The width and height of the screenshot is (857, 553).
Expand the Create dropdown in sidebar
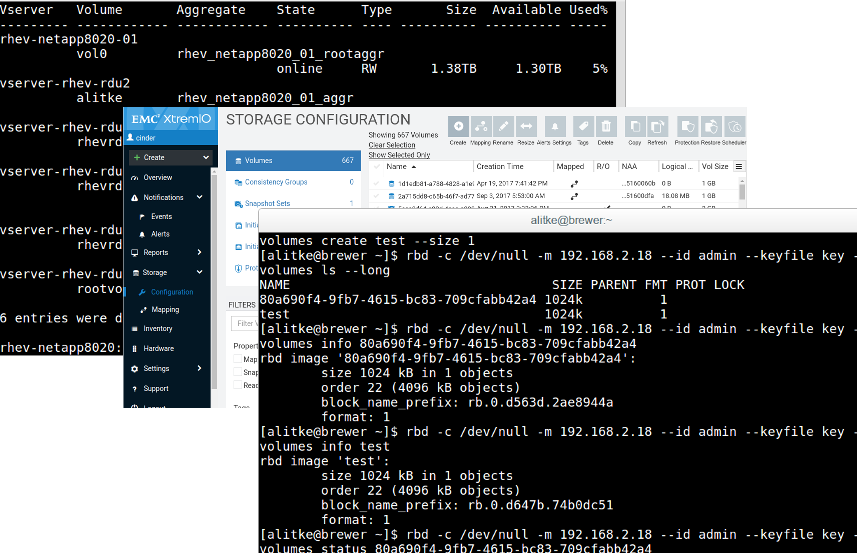(x=206, y=157)
